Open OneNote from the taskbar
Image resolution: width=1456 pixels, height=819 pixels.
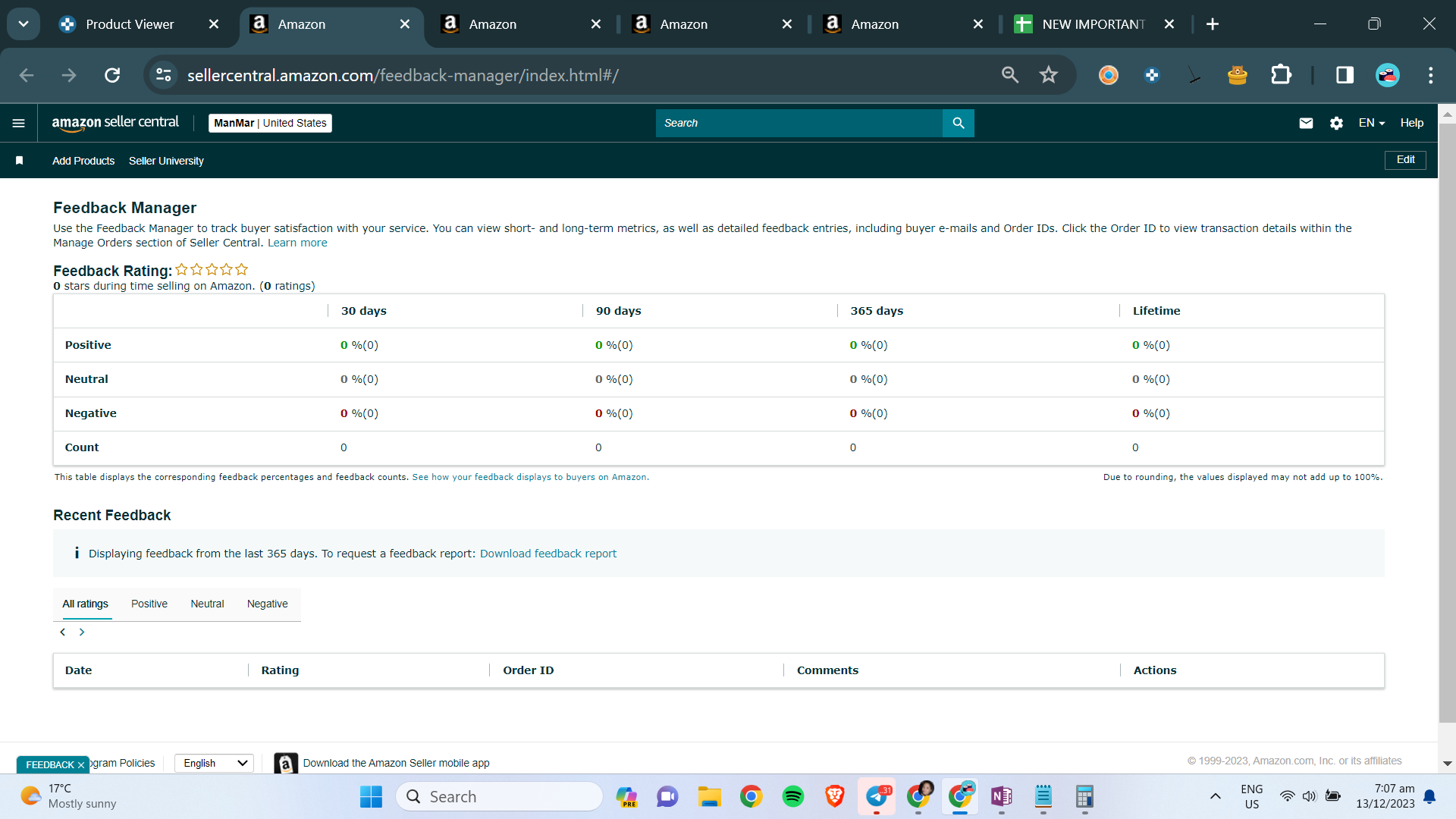pyautogui.click(x=1001, y=796)
